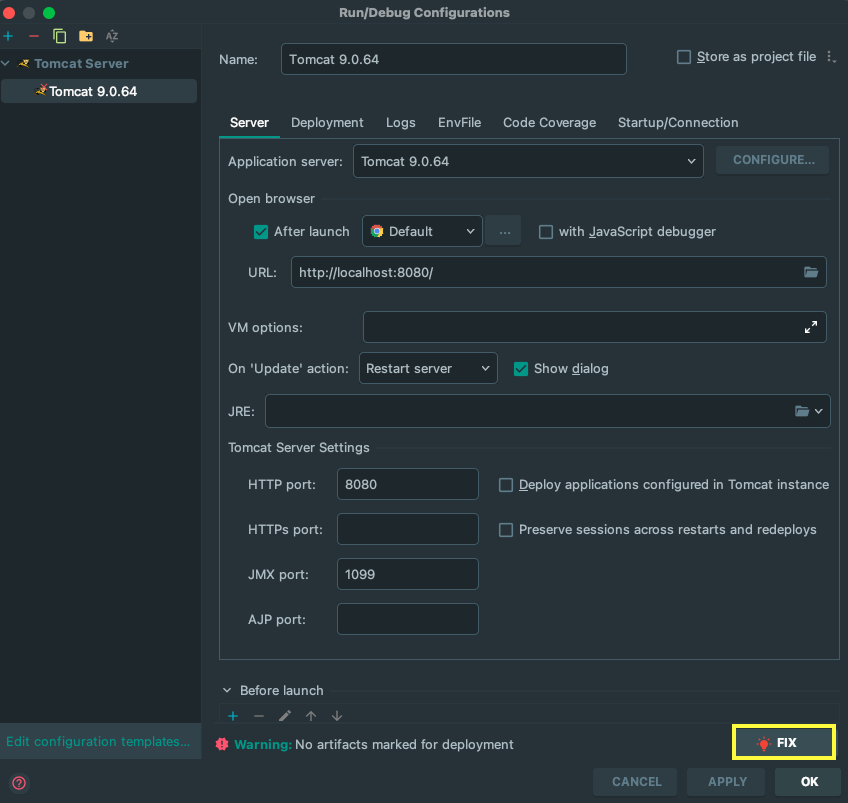Move Before launch task up
The image size is (848, 803).
point(311,716)
